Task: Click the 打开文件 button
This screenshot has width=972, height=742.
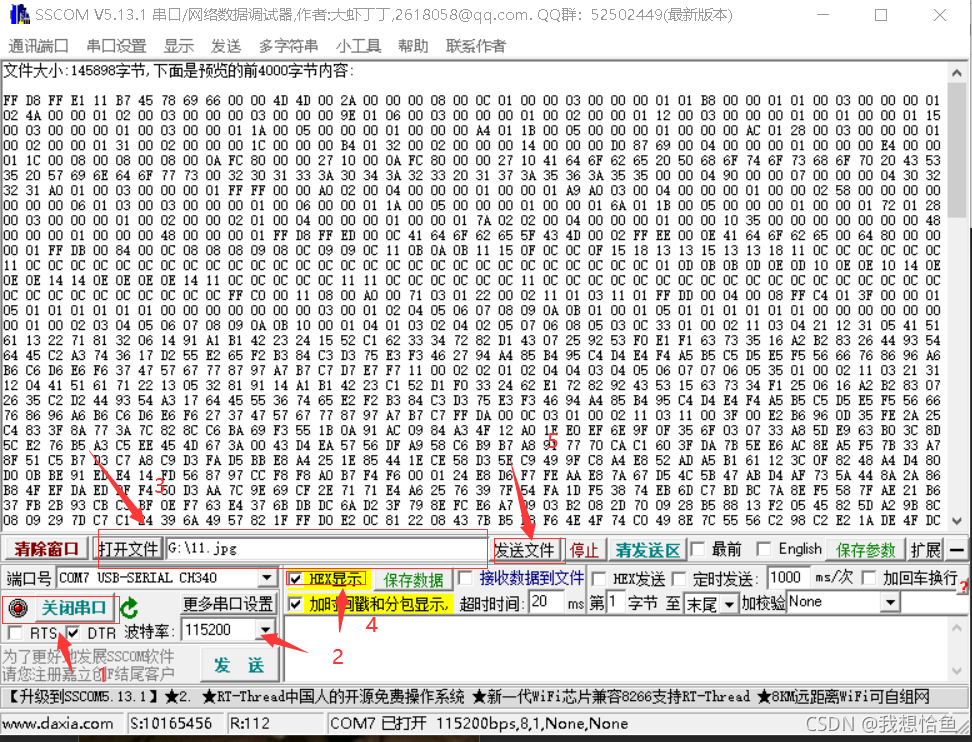Action: click(128, 549)
